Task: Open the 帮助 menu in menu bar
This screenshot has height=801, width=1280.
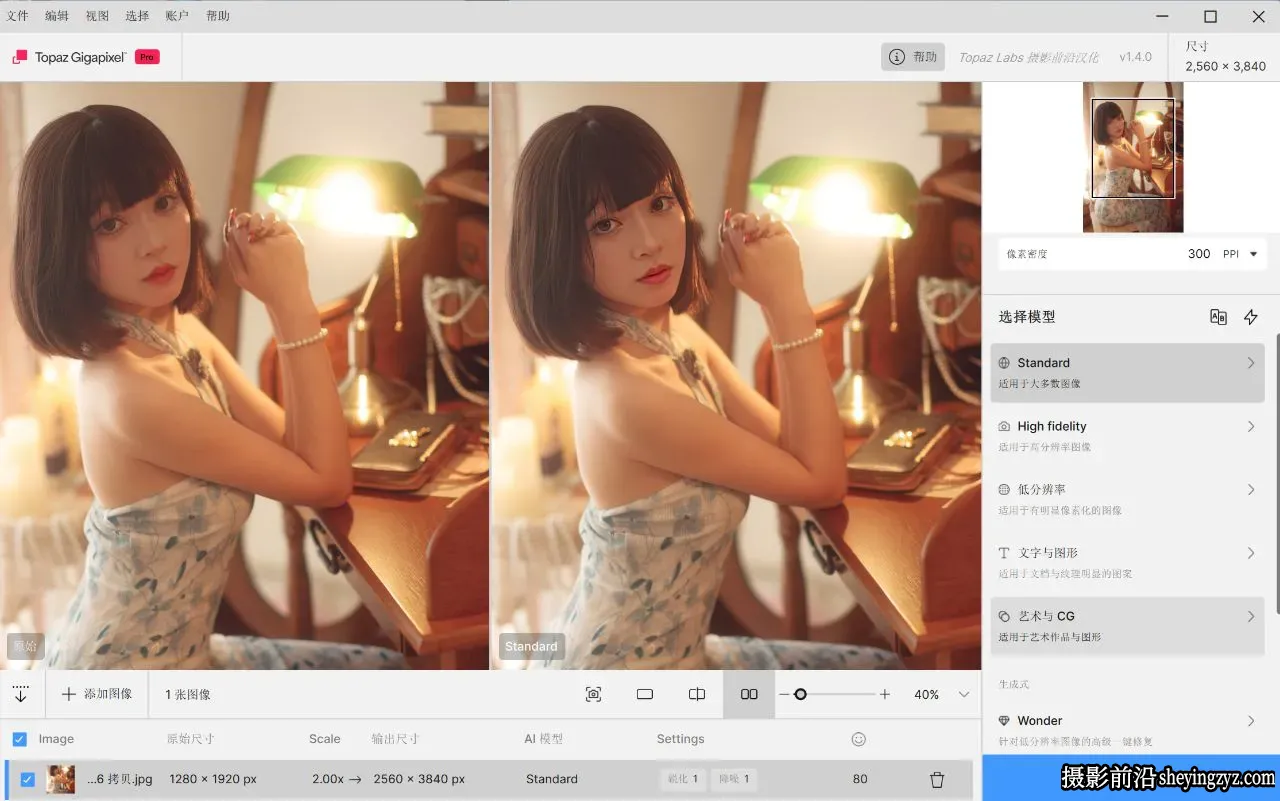Action: [217, 16]
